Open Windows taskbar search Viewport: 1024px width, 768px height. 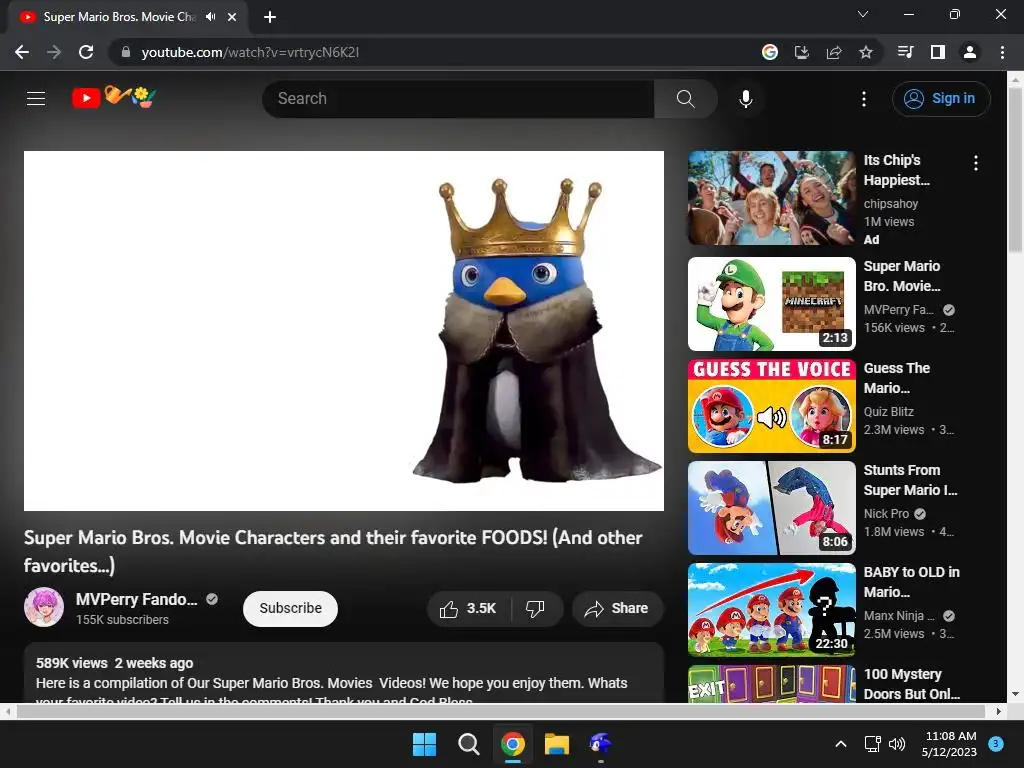pos(468,744)
